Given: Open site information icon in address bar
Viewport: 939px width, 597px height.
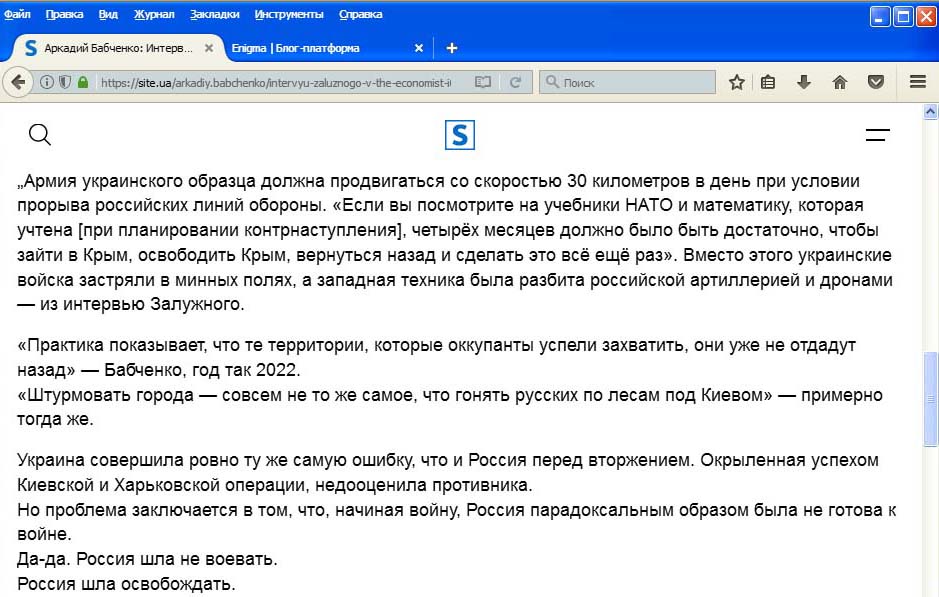Looking at the screenshot, I should click(46, 82).
